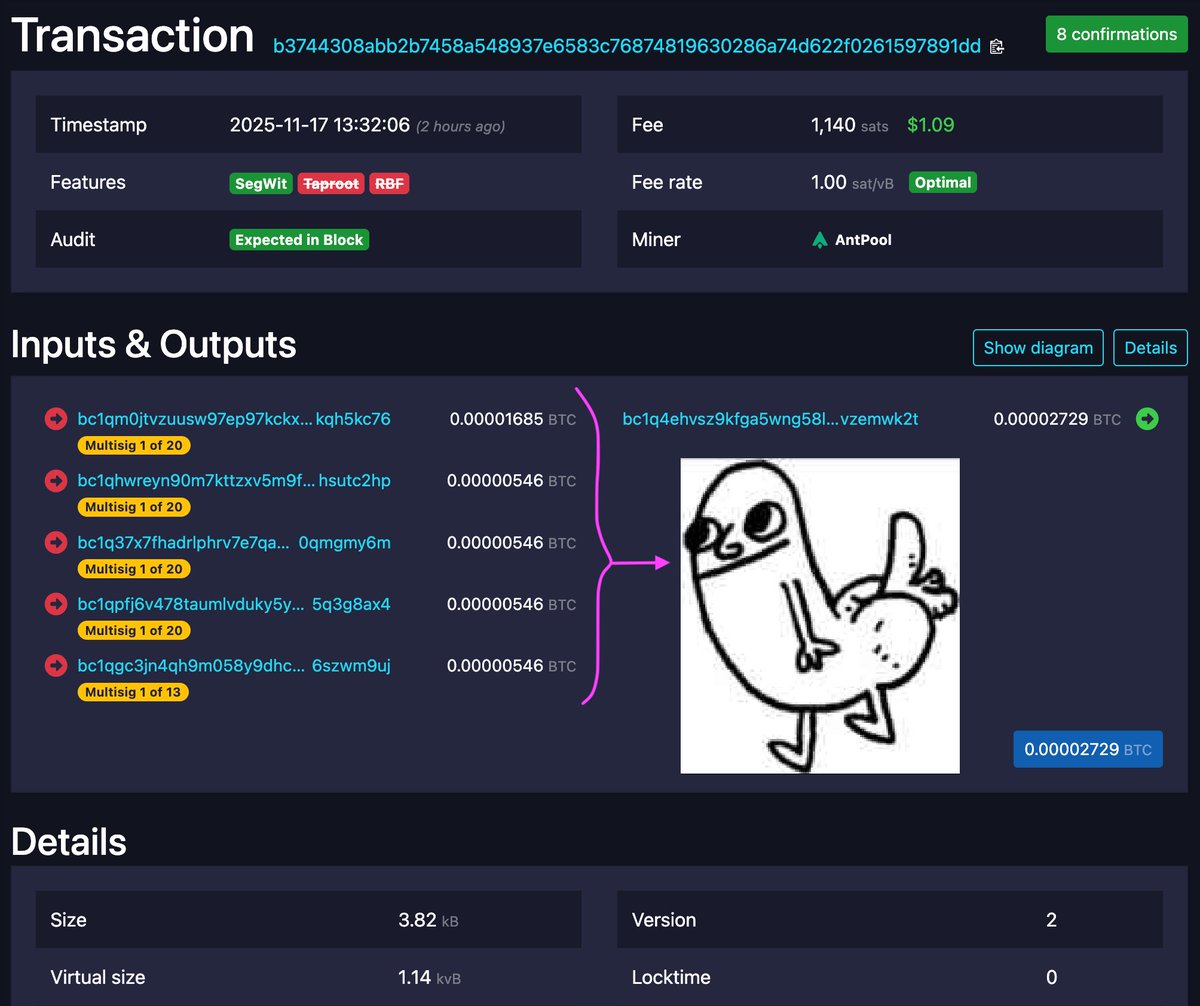
Task: Copy the transaction ID with clipboard icon
Action: click(x=996, y=46)
